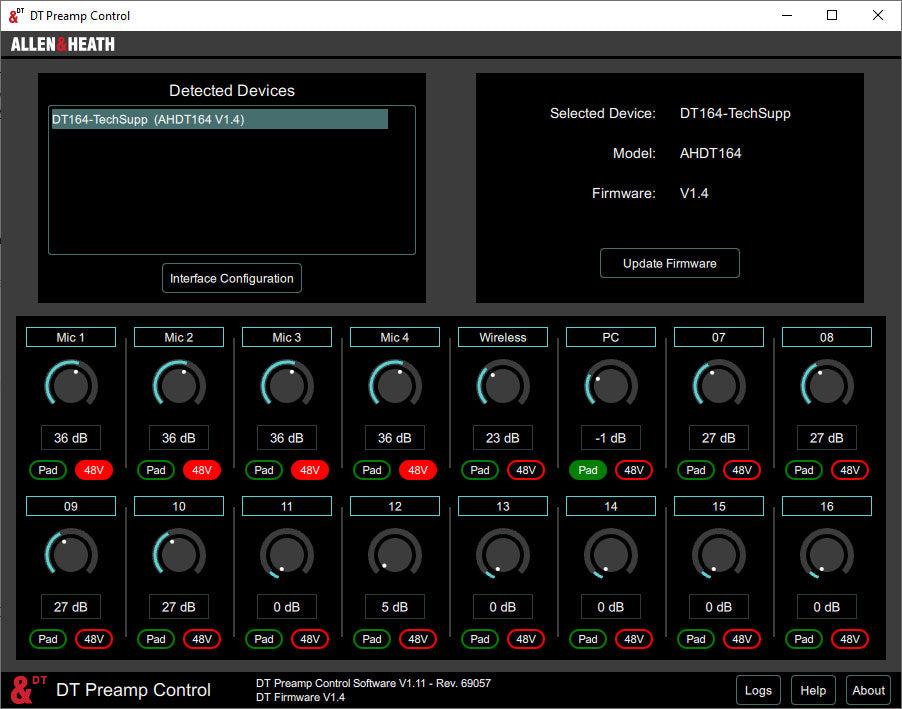
Task: Enable the Pad on channel 09
Action: click(48, 639)
